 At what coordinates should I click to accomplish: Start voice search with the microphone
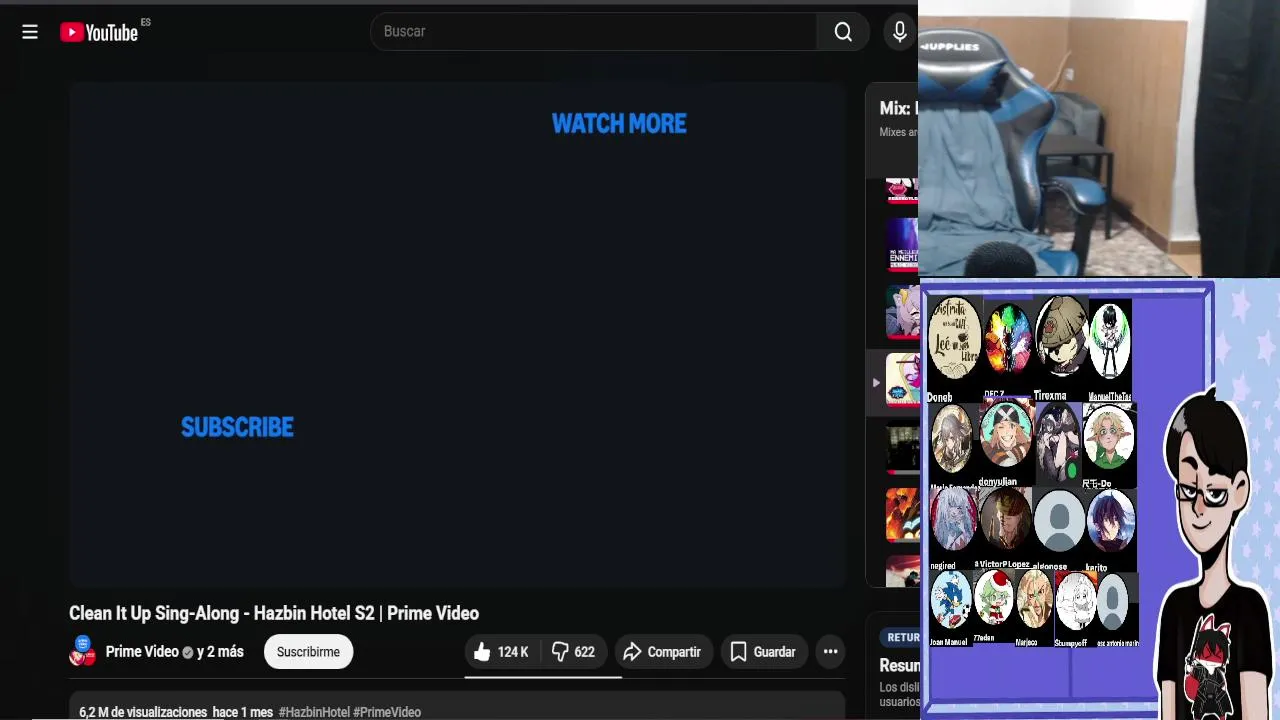(x=900, y=32)
